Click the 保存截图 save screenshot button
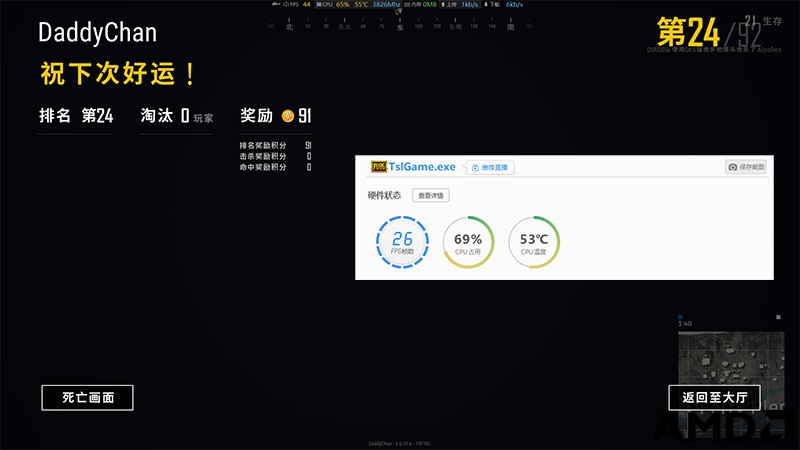The width and height of the screenshot is (800, 450). (x=746, y=167)
